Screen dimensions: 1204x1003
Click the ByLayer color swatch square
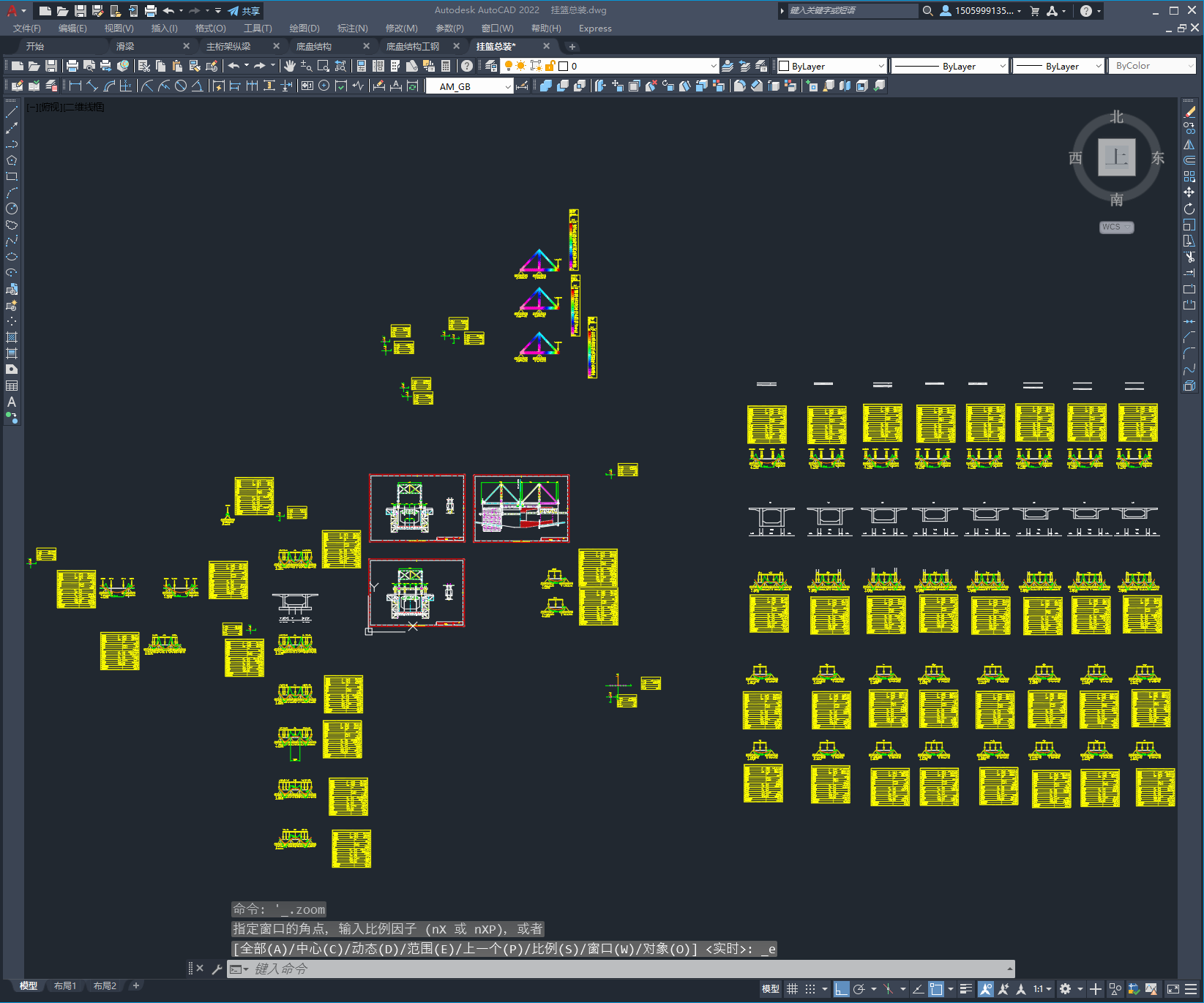(784, 66)
